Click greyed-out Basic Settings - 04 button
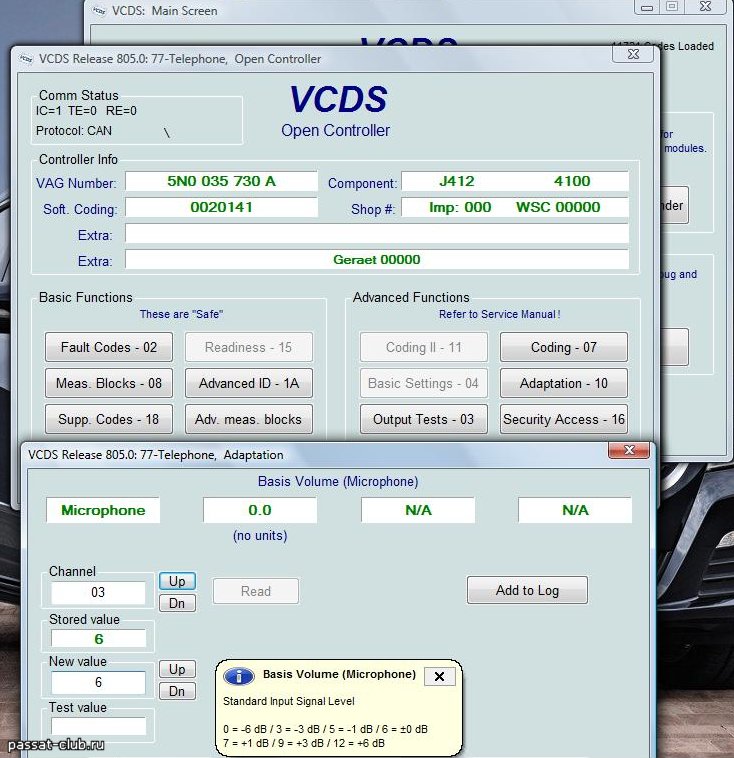This screenshot has width=734, height=758. tap(424, 383)
